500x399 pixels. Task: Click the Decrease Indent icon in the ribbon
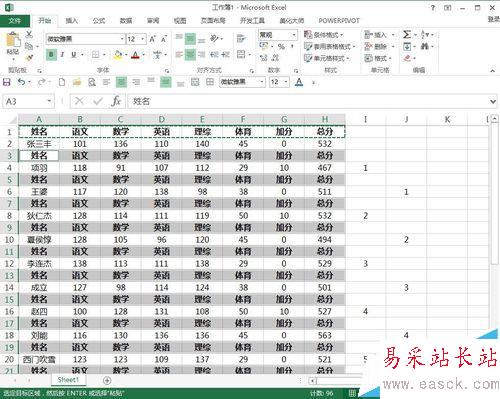(x=214, y=54)
